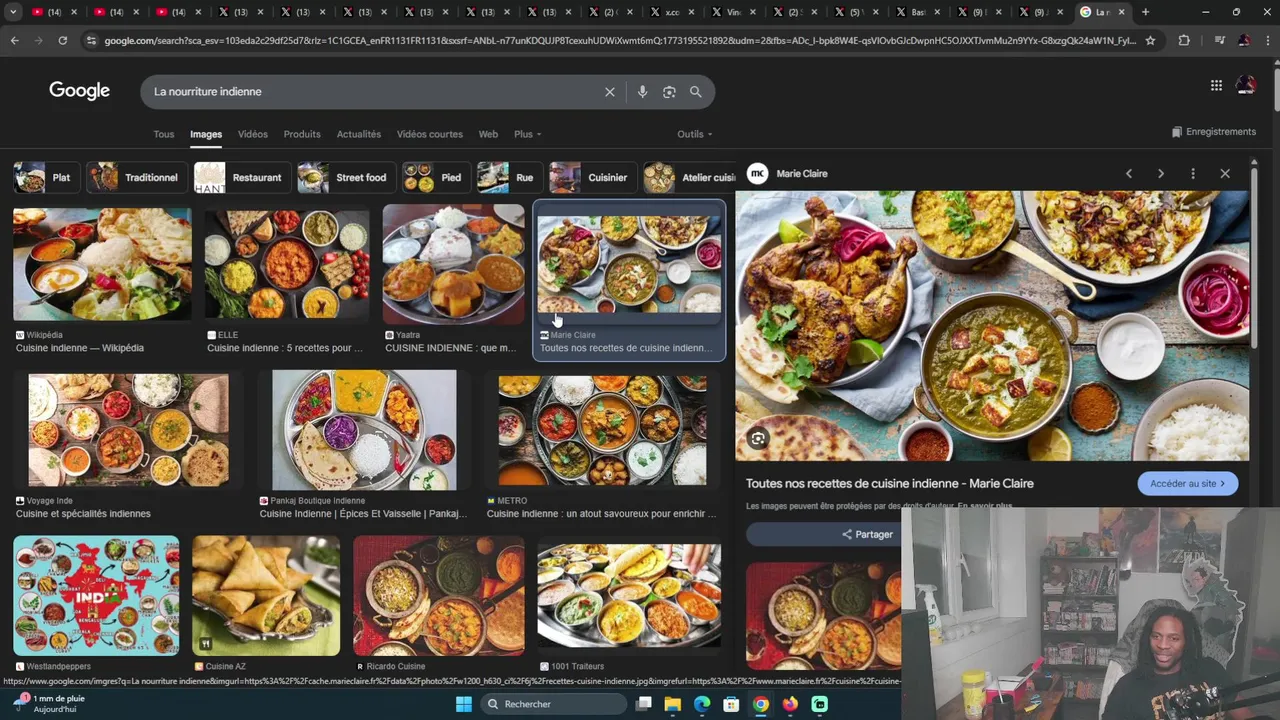Click the Accéder au site button
This screenshot has height=720, width=1280.
[x=1188, y=484]
